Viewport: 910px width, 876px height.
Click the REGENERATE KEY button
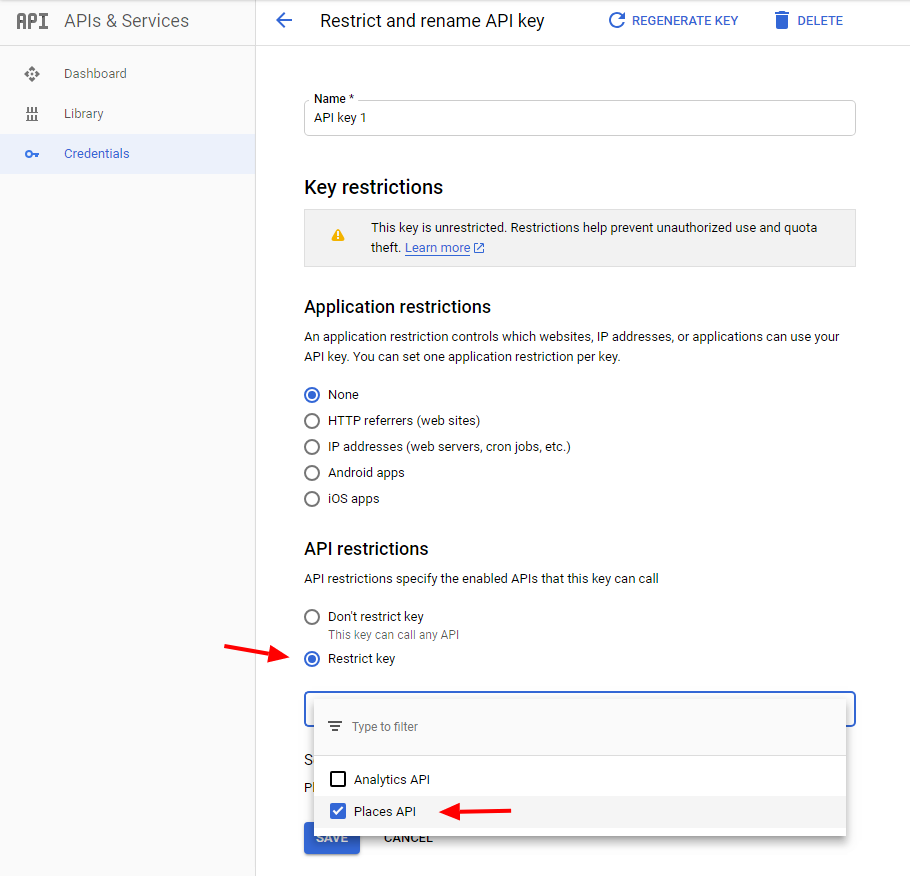tap(673, 20)
